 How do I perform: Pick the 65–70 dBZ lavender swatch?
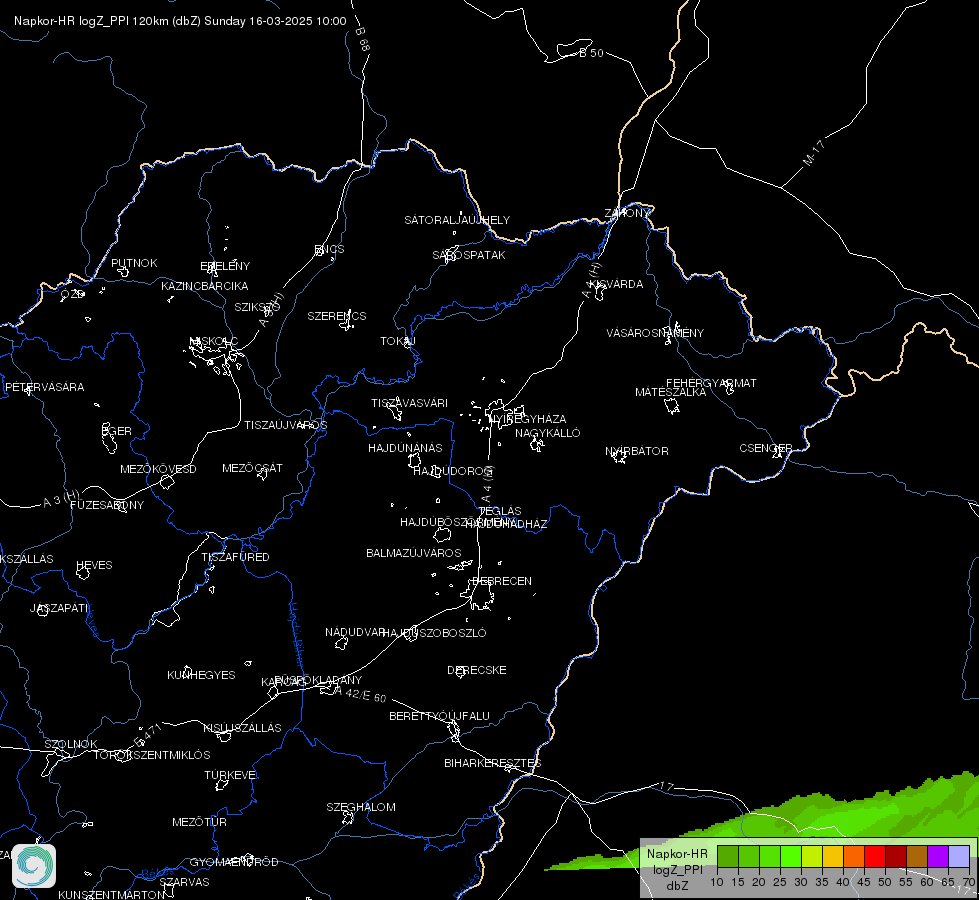click(x=959, y=856)
